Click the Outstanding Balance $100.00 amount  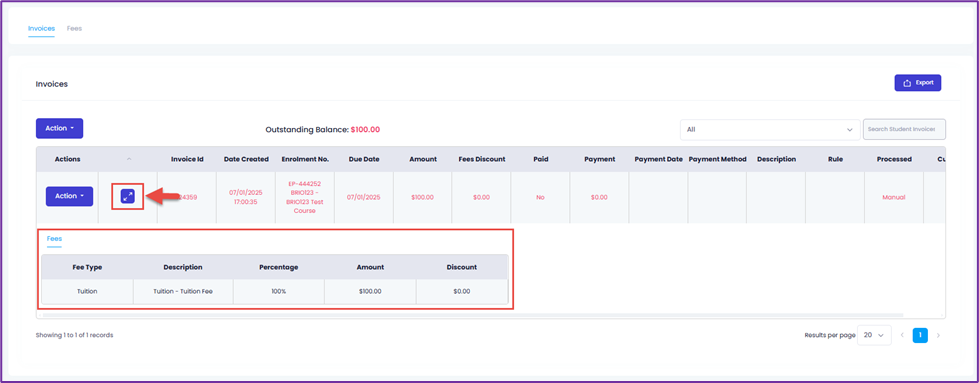[365, 130]
